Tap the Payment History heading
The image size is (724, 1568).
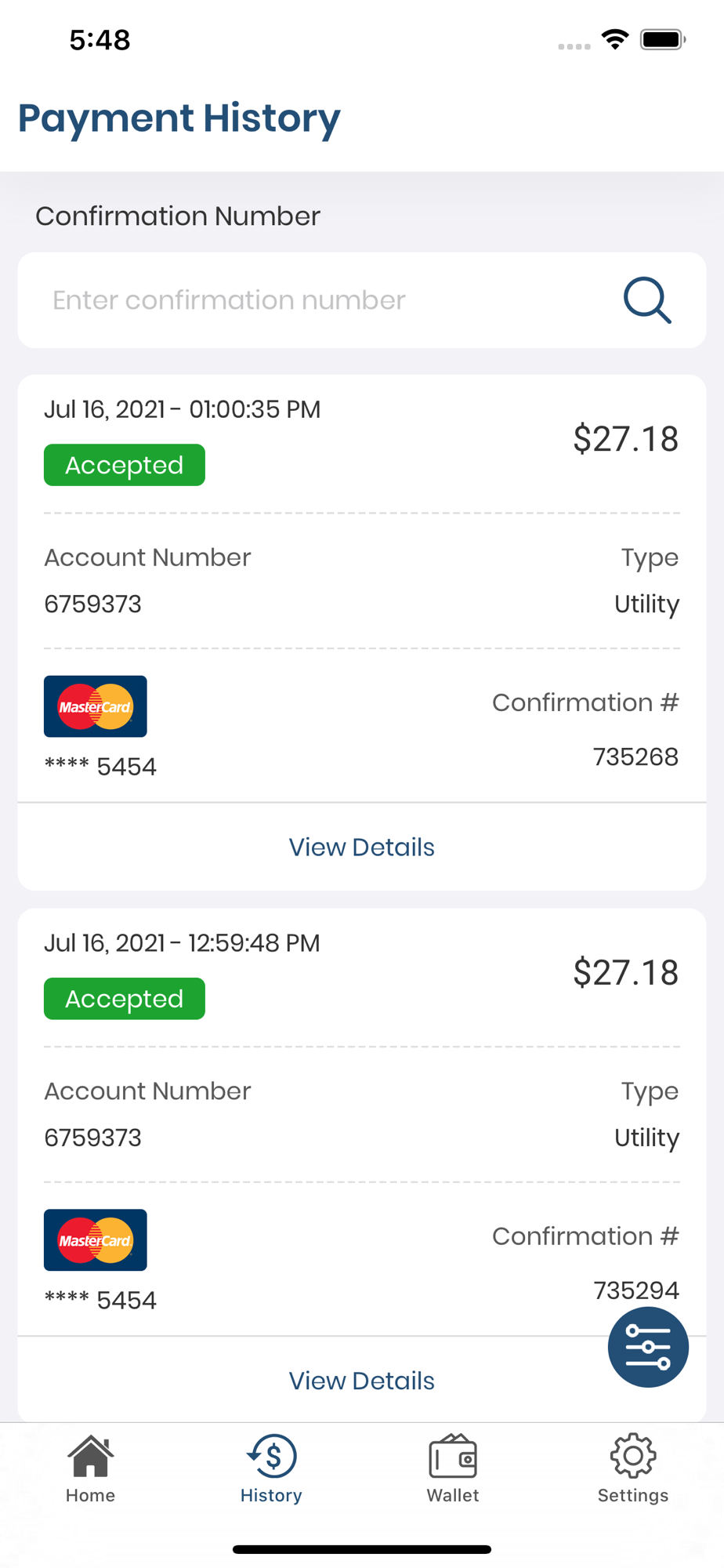tap(179, 118)
